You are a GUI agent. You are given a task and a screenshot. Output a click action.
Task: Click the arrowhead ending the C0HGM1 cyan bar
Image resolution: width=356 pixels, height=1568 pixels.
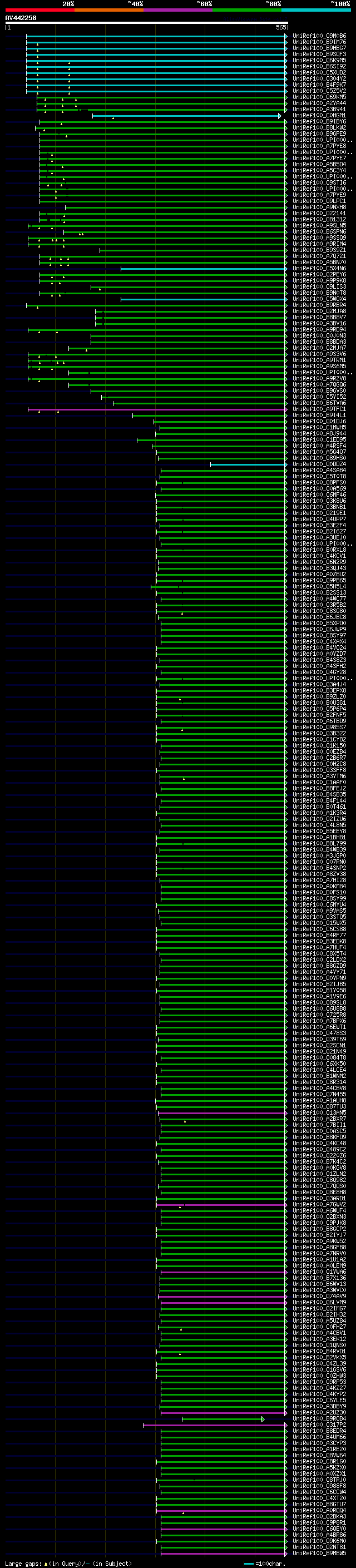[280, 116]
